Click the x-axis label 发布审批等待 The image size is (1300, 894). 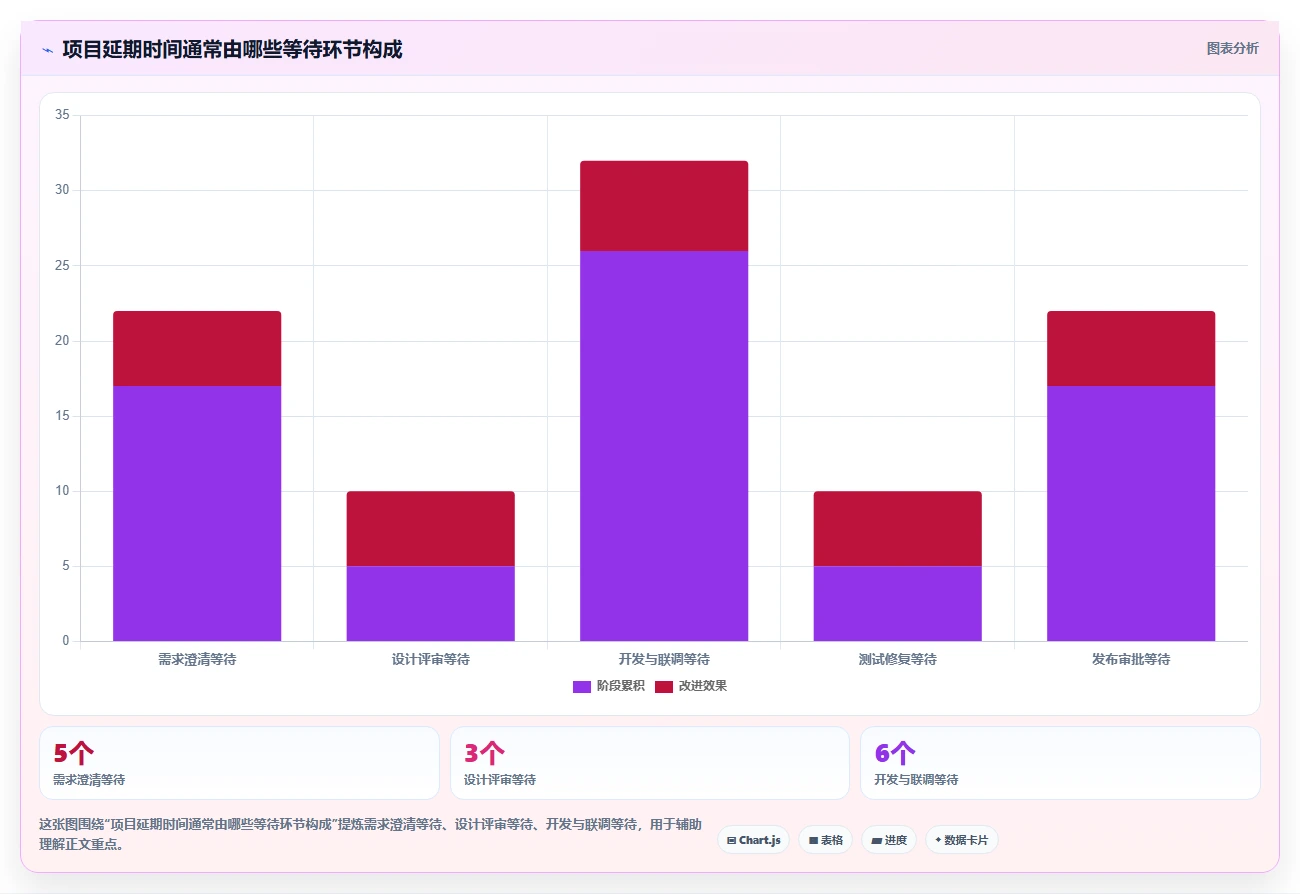click(1131, 660)
